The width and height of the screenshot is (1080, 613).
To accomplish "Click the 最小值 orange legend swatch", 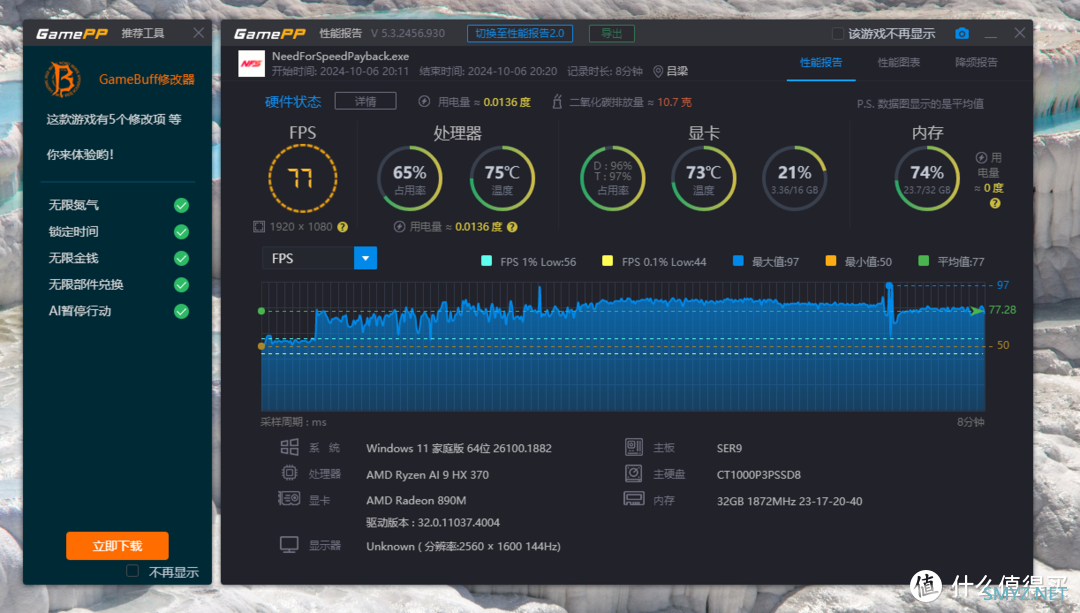I will pyautogui.click(x=831, y=260).
